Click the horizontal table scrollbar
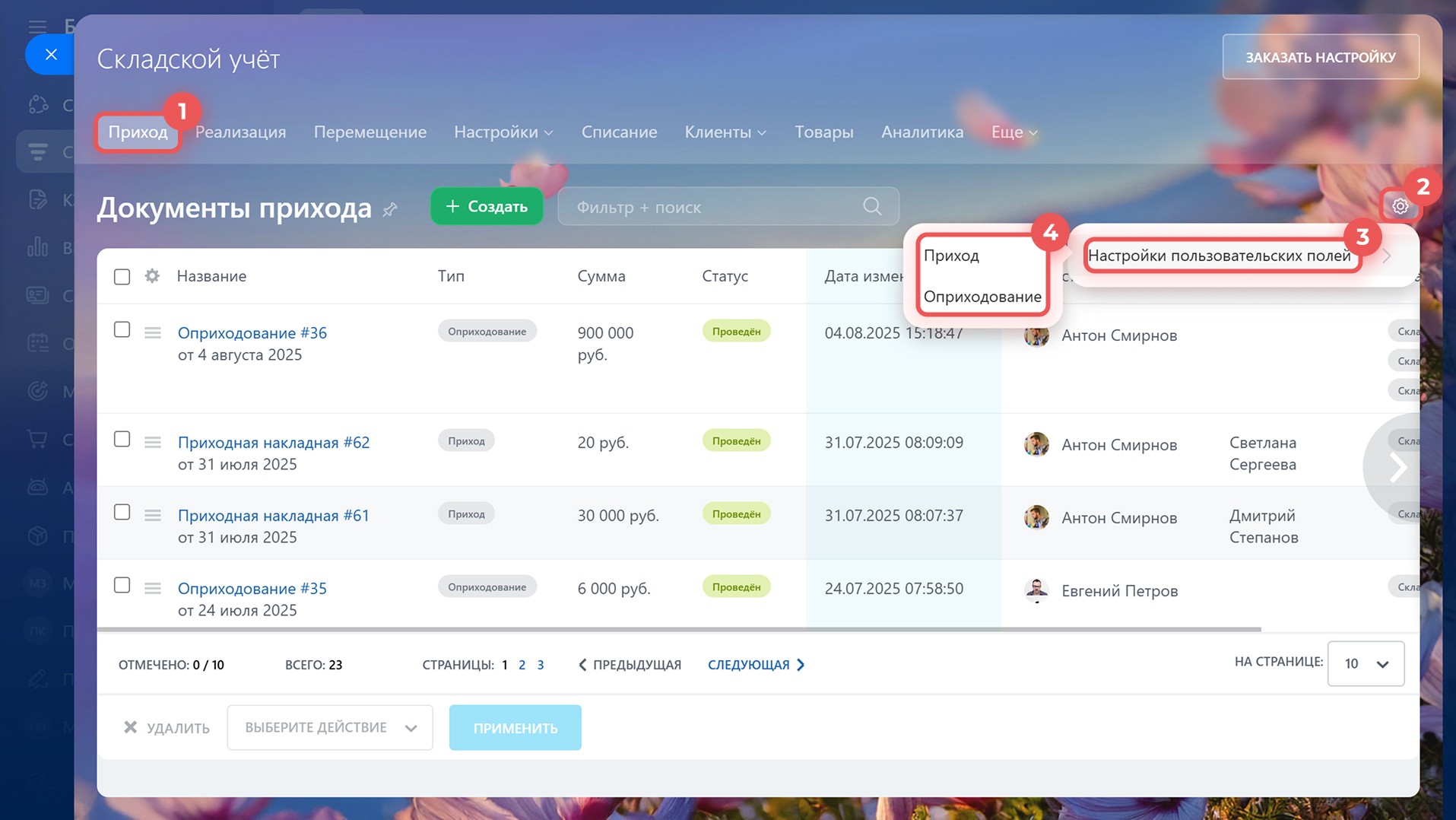 click(x=679, y=630)
